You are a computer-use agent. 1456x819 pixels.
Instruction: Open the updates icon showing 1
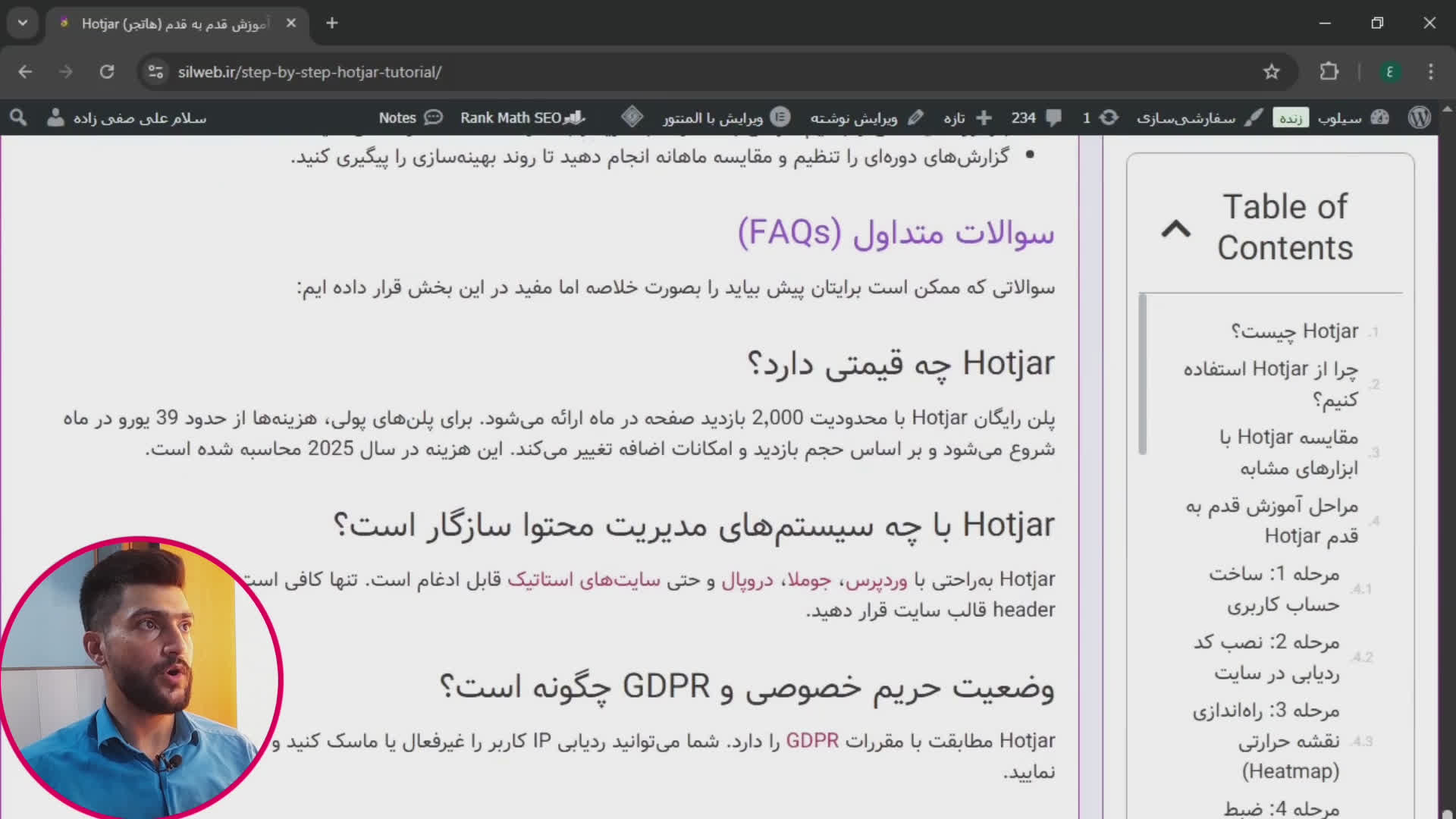1100,118
